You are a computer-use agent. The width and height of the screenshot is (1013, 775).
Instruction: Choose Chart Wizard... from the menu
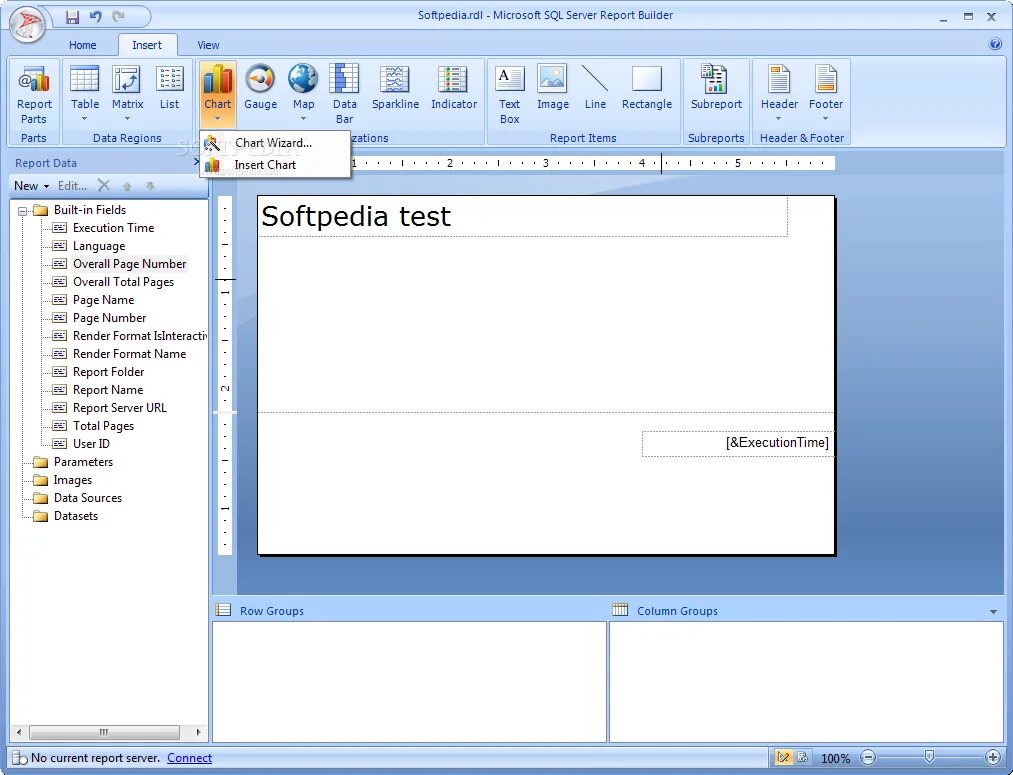click(x=275, y=143)
